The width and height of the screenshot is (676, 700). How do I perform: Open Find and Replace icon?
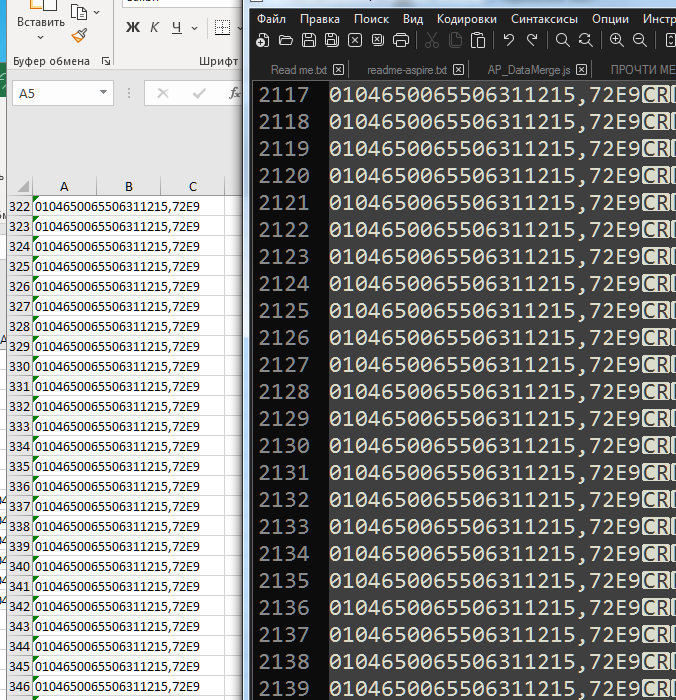point(586,41)
